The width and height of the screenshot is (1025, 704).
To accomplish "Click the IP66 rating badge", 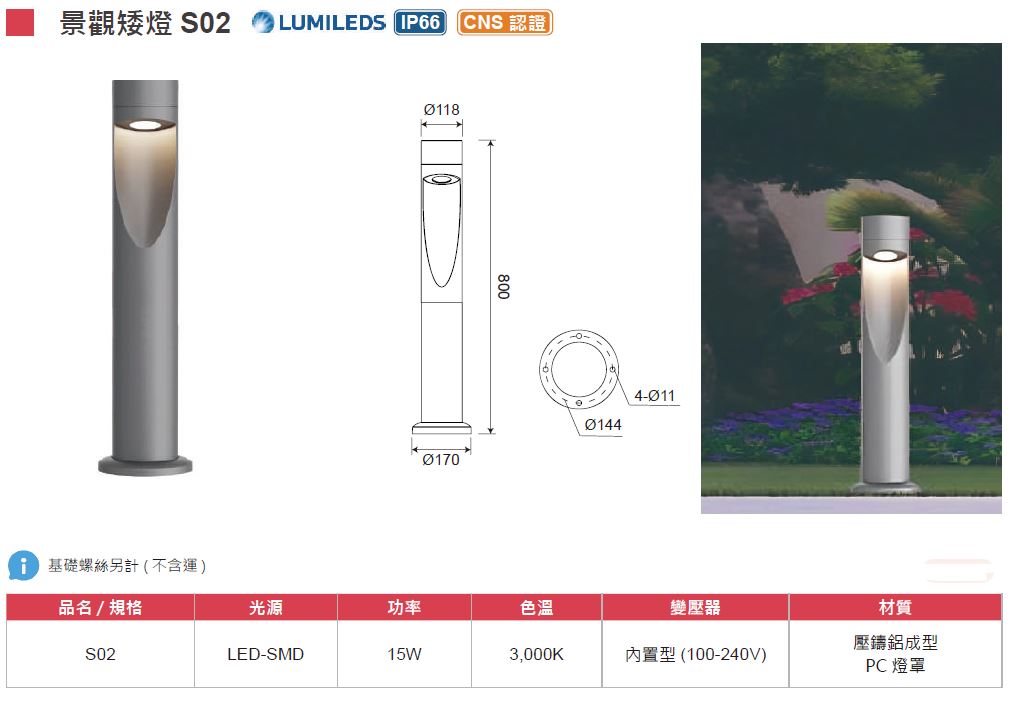I will (420, 23).
